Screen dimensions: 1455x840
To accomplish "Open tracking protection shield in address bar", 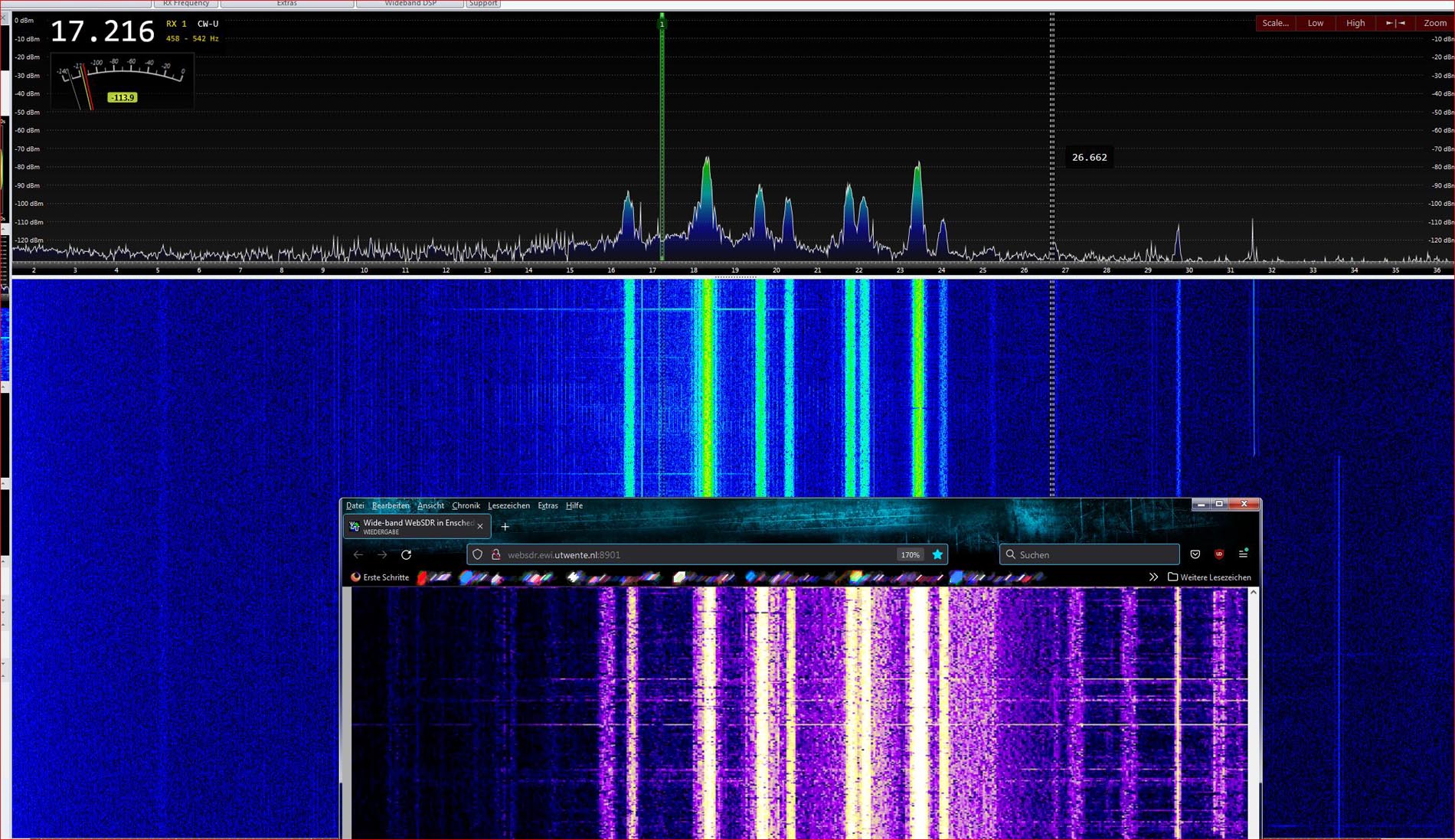I will tap(478, 554).
